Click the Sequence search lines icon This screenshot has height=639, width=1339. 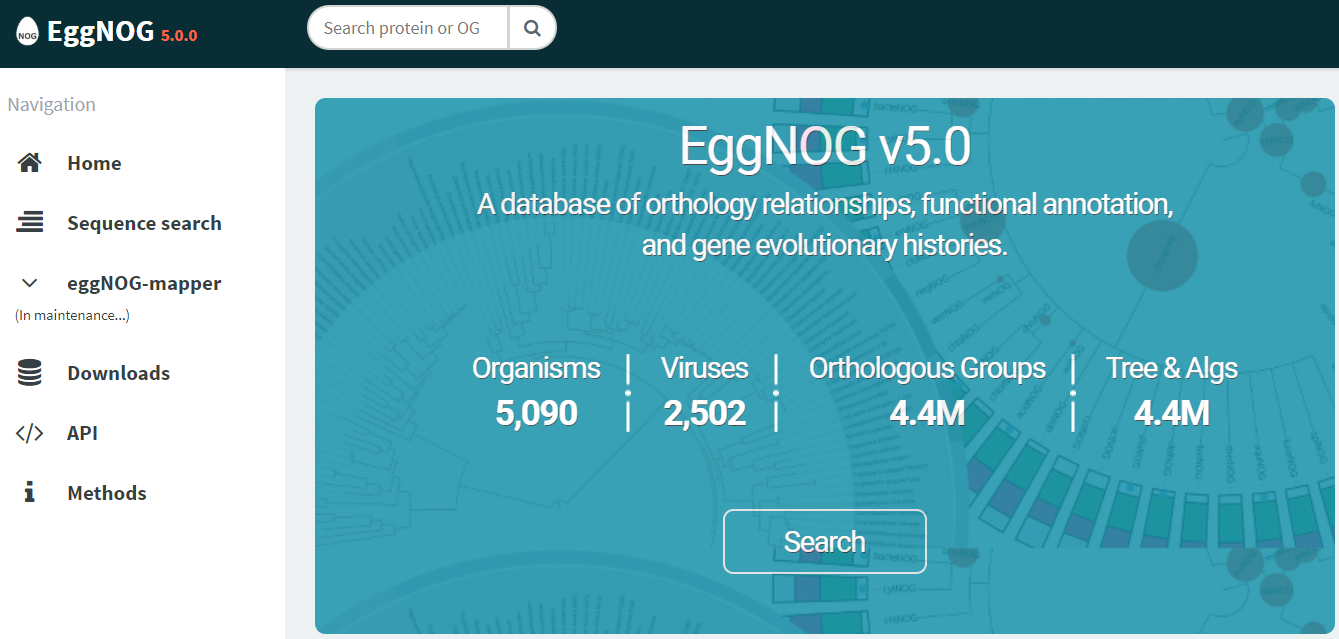pyautogui.click(x=29, y=222)
